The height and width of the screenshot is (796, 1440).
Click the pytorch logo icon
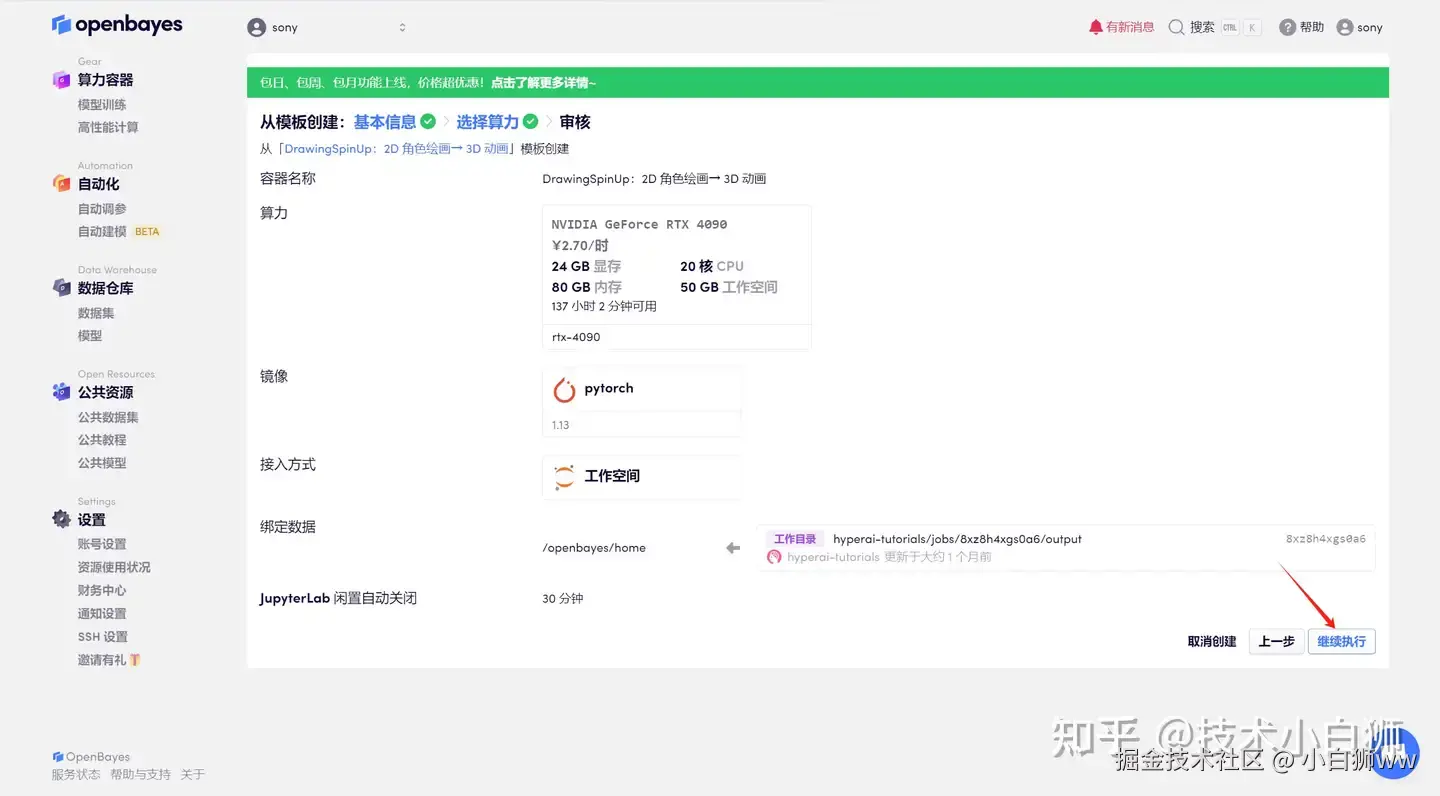point(564,389)
